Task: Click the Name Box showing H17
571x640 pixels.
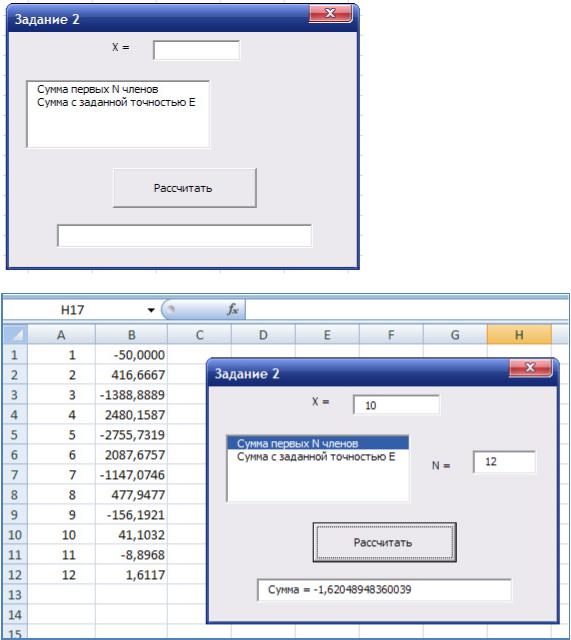Action: click(73, 310)
